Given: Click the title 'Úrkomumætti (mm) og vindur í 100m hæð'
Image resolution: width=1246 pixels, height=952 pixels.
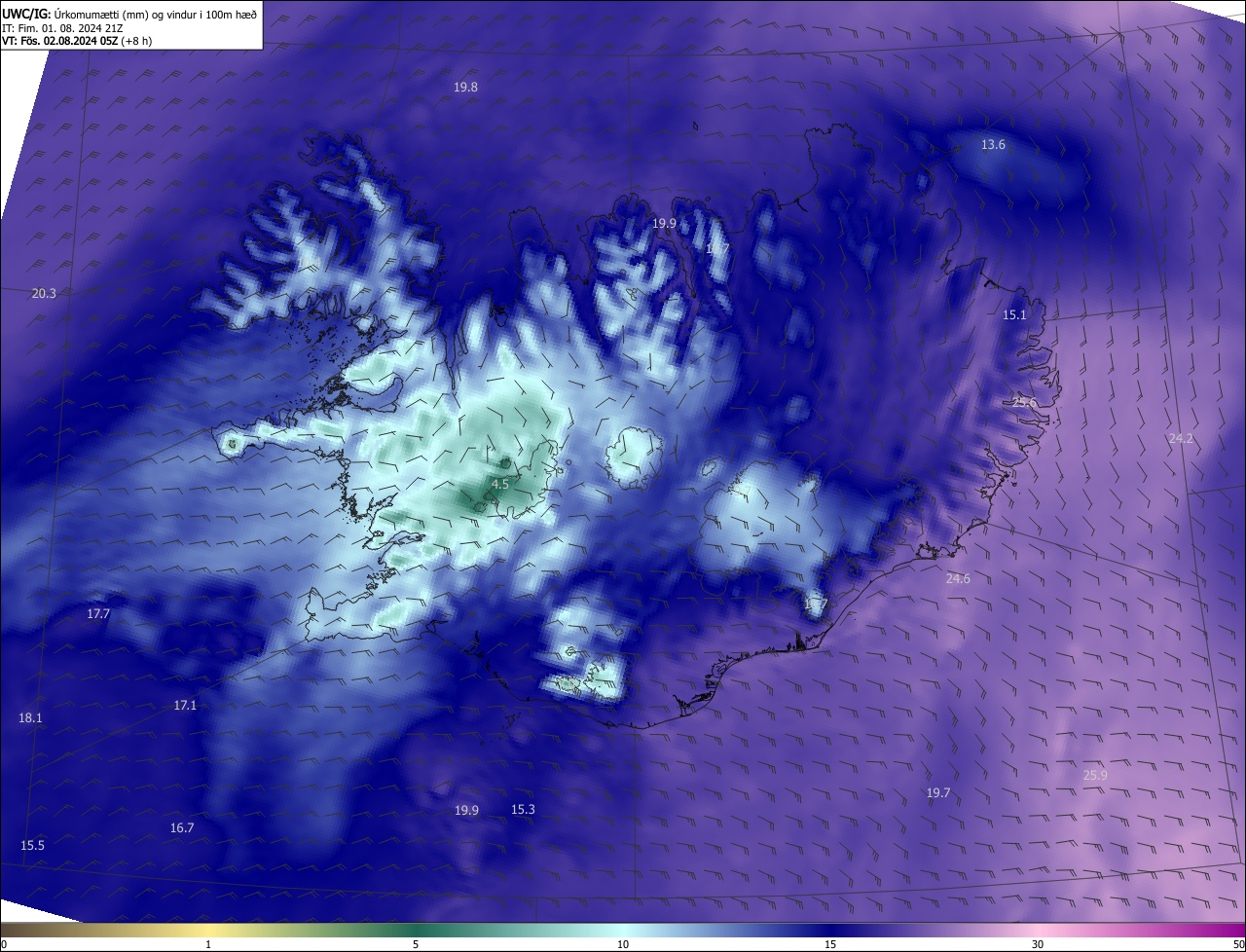Looking at the screenshot, I should (x=156, y=14).
